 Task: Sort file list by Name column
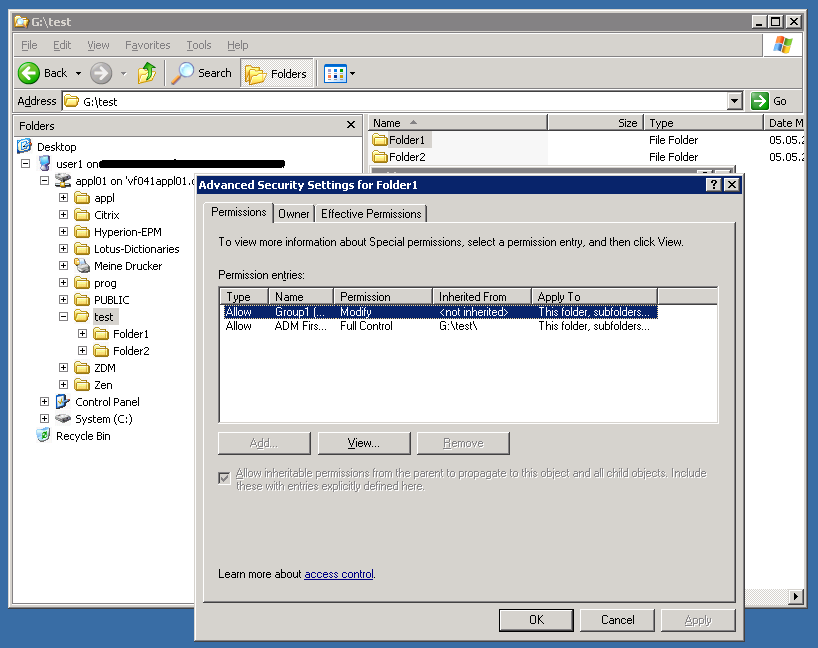pyautogui.click(x=458, y=123)
